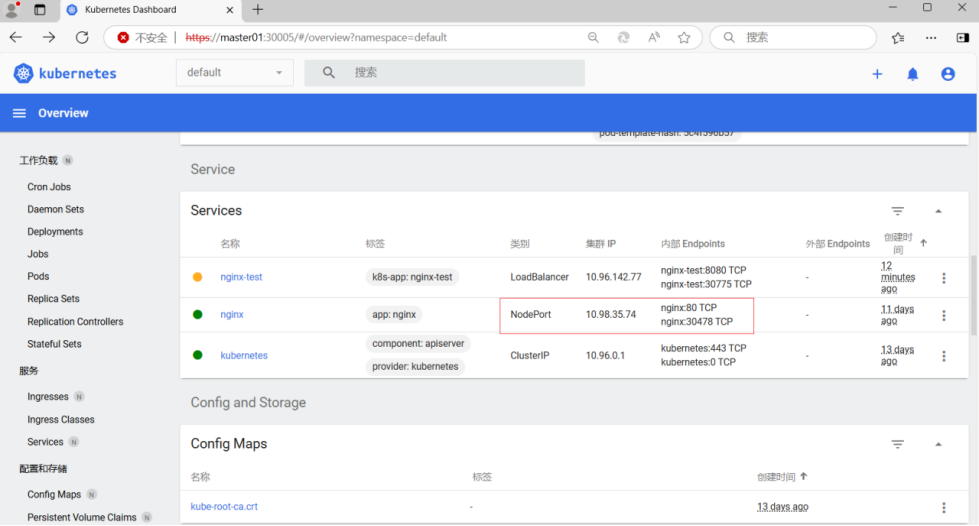979x526 pixels.
Task: Open Ingresses in sidebar
Action: point(47,397)
